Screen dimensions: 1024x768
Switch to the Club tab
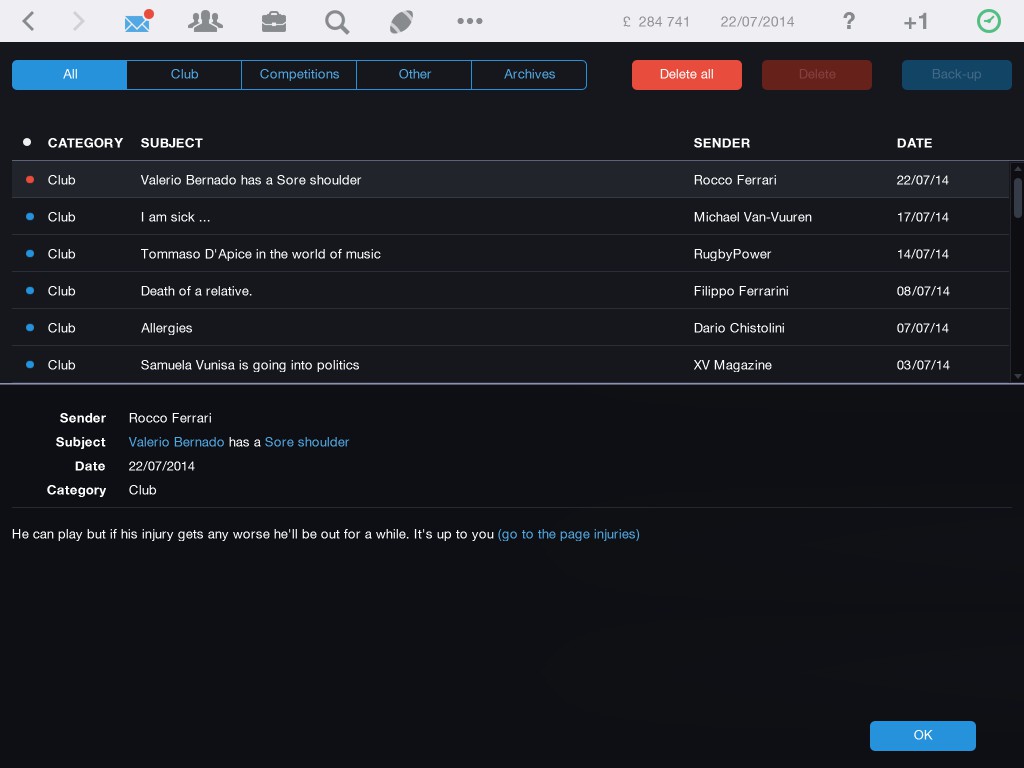(184, 74)
